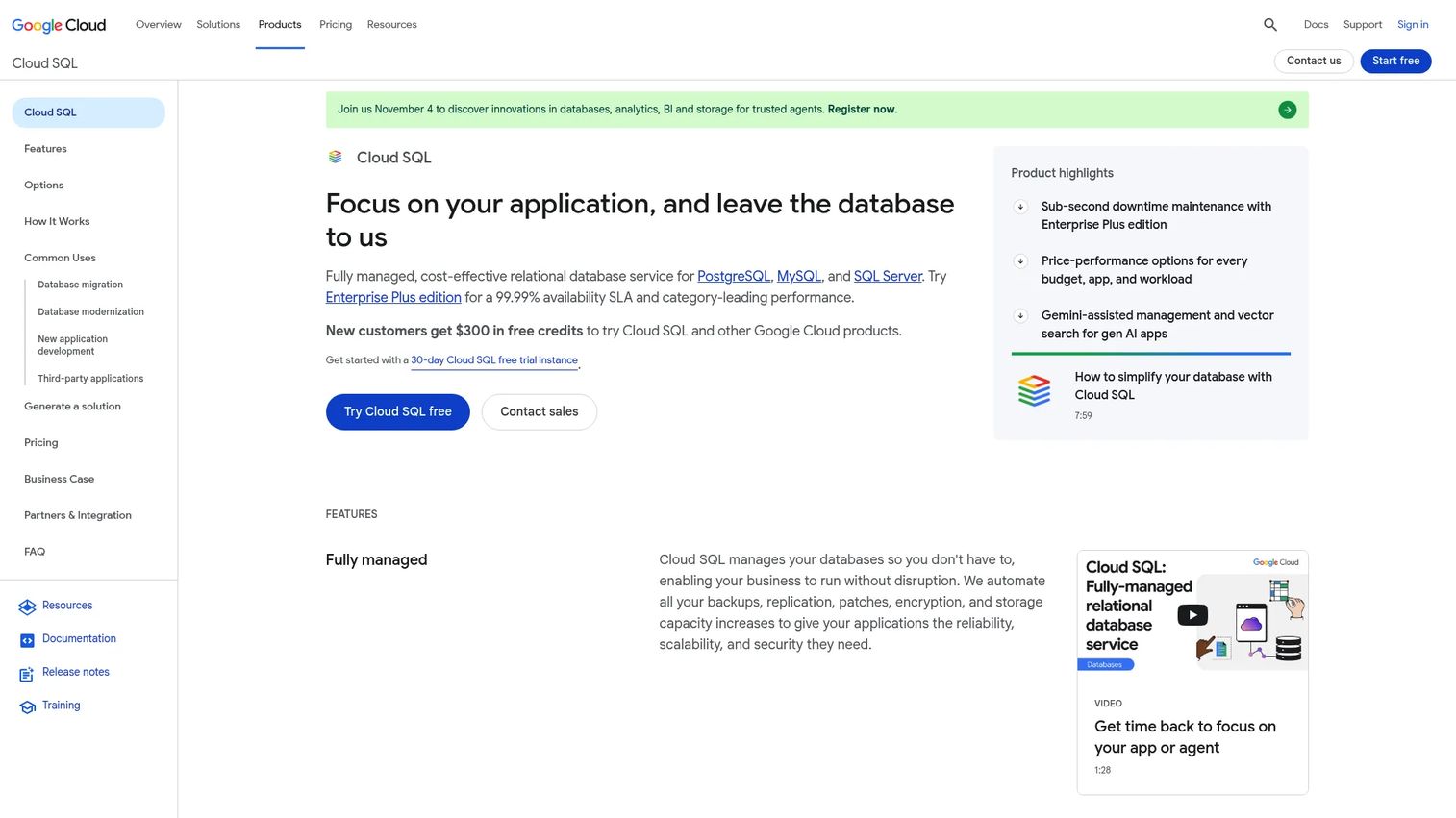Open the search magnifier icon
The width and height of the screenshot is (1456, 818).
coord(1270,25)
